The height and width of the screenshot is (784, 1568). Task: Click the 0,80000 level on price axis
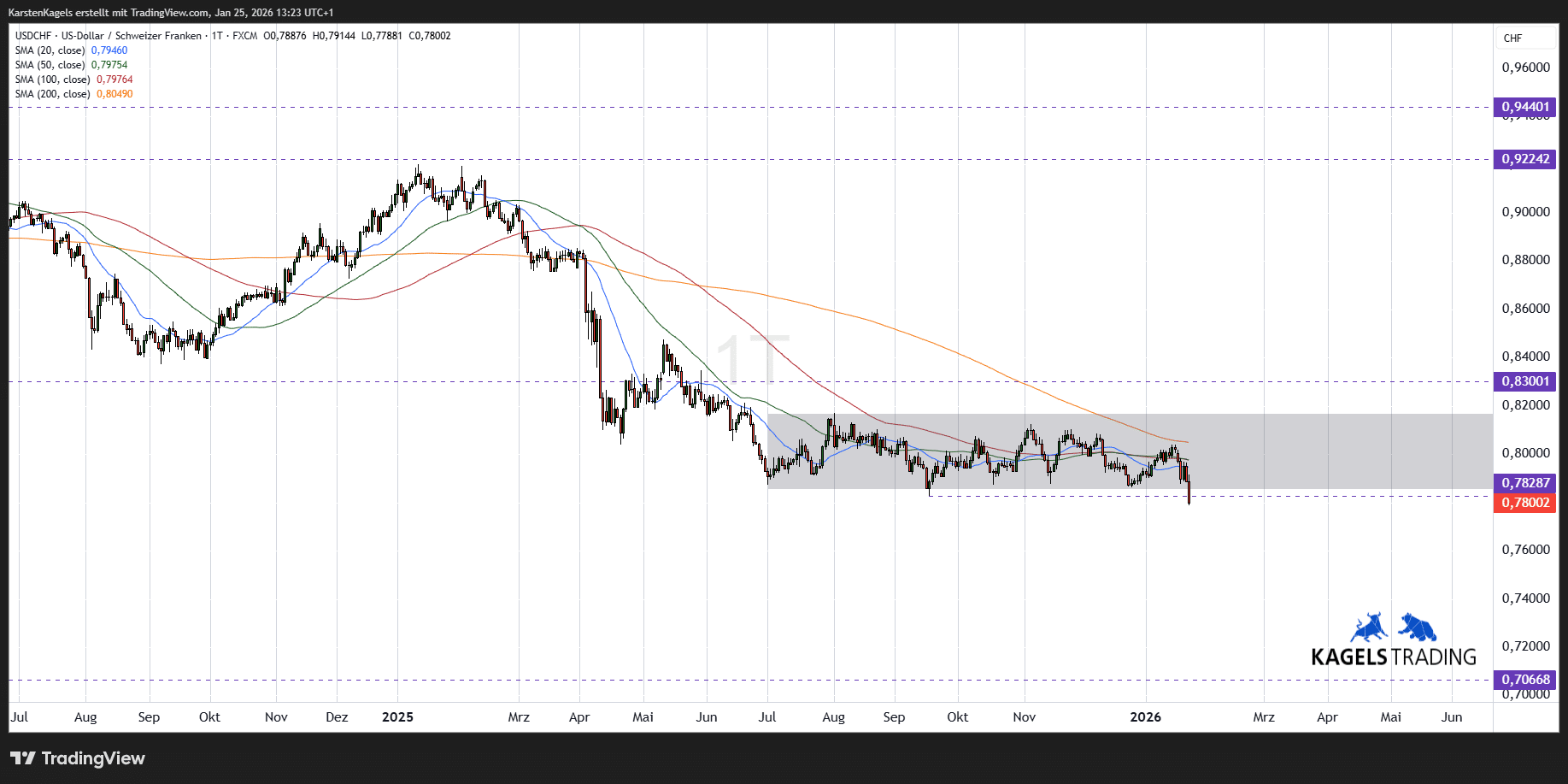pyautogui.click(x=1525, y=453)
